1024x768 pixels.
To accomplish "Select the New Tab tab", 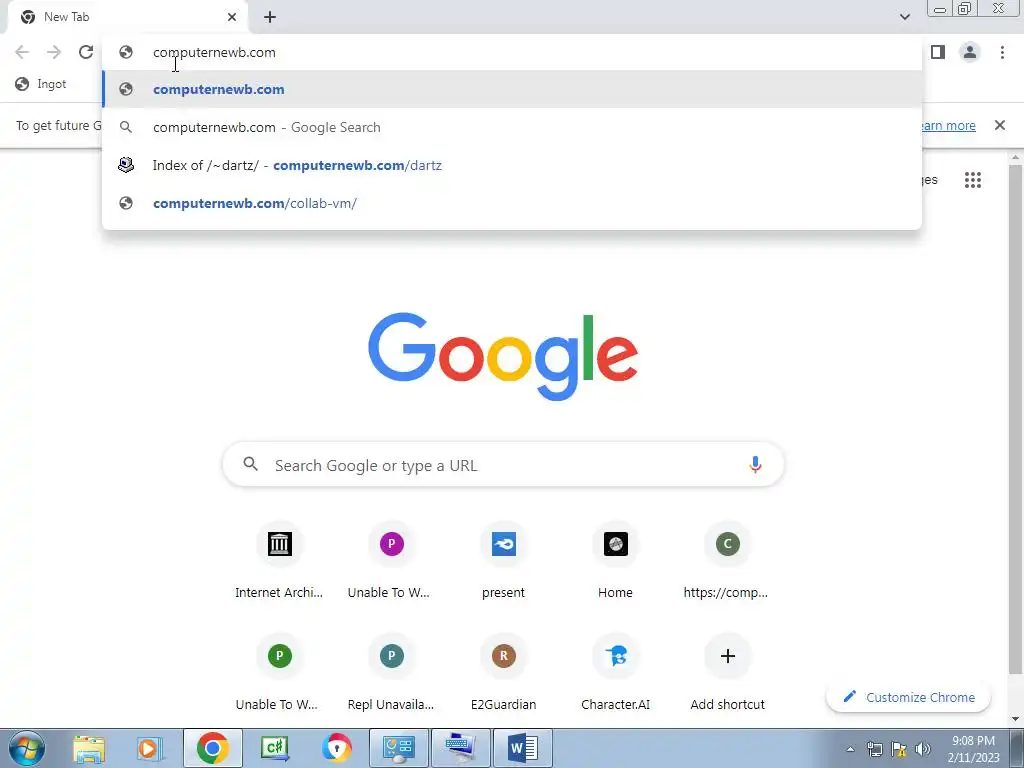I will (127, 17).
